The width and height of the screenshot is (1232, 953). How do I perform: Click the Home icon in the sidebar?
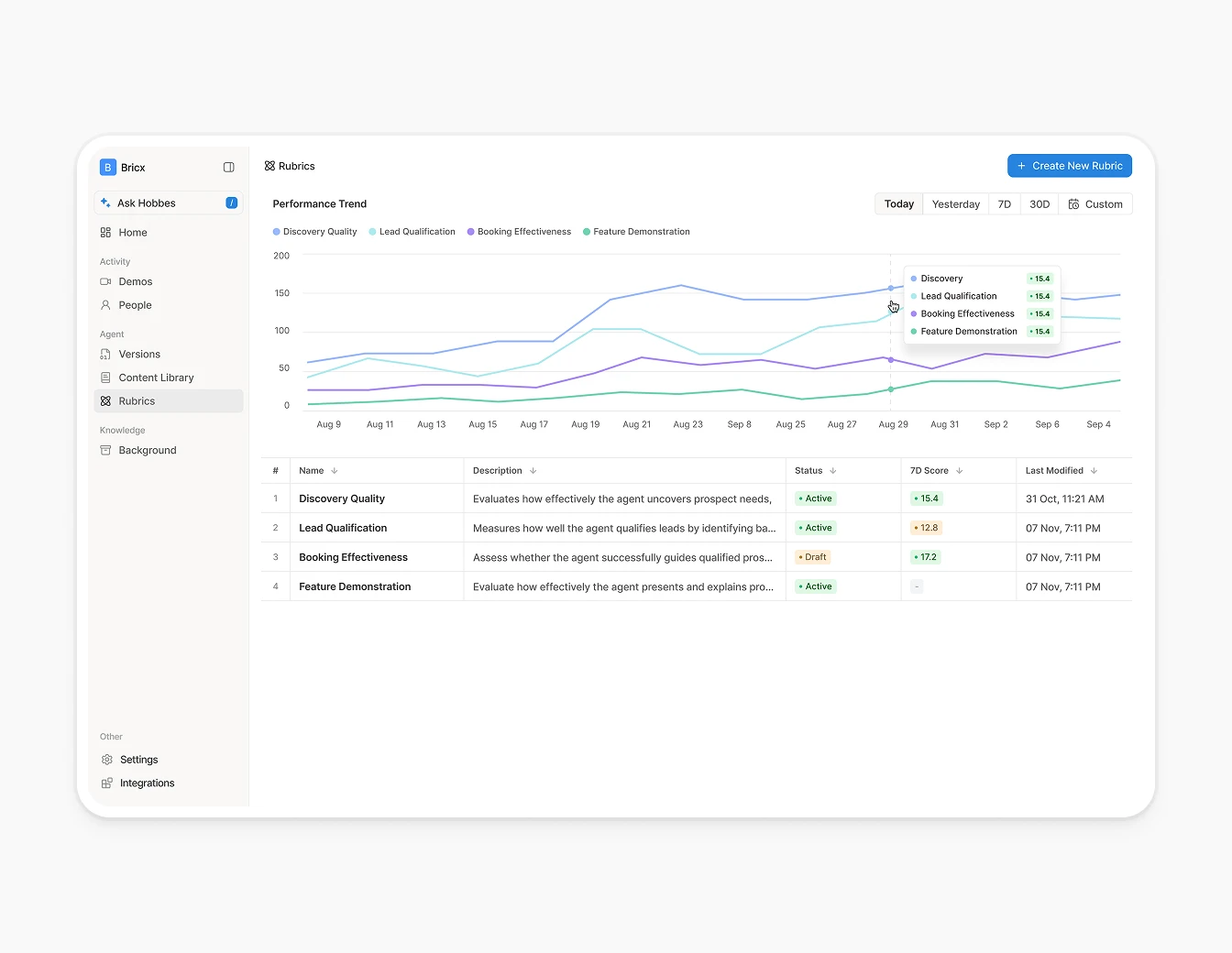(x=104, y=232)
